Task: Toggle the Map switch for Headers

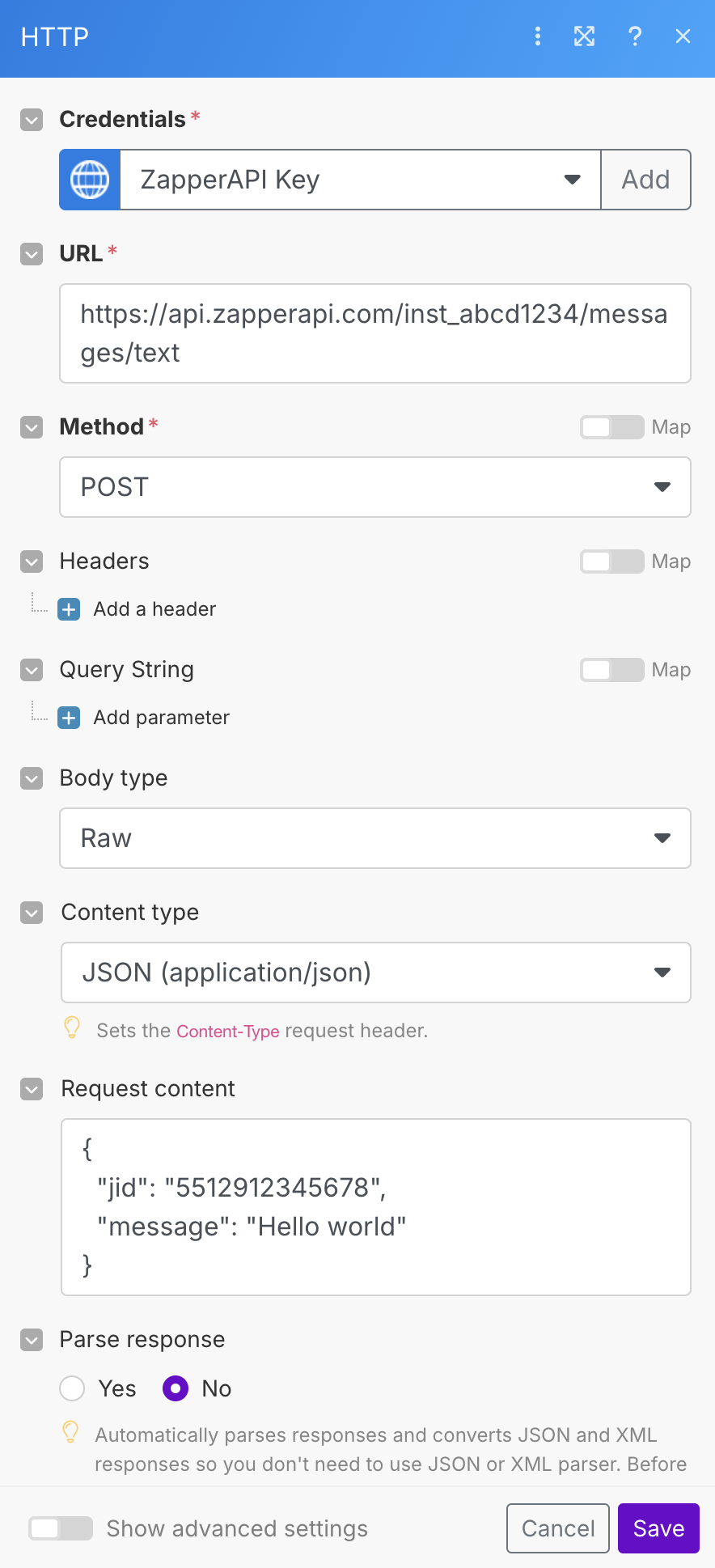Action: click(611, 562)
